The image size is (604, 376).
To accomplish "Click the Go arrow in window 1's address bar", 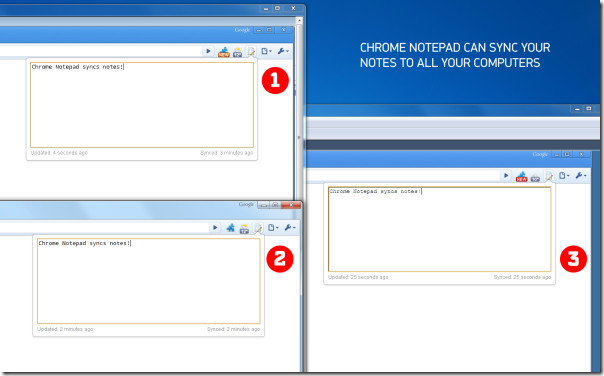I will (208, 51).
